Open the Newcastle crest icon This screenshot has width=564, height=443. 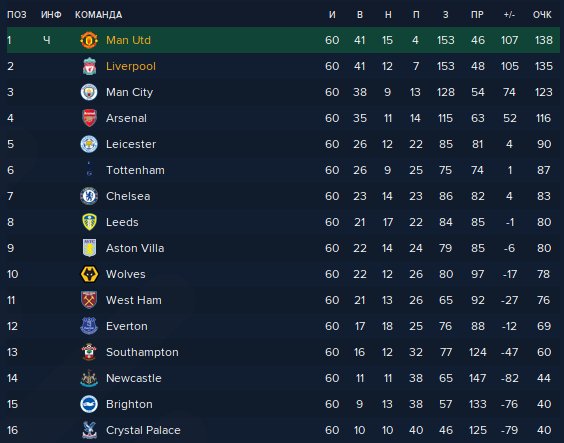[x=89, y=378]
